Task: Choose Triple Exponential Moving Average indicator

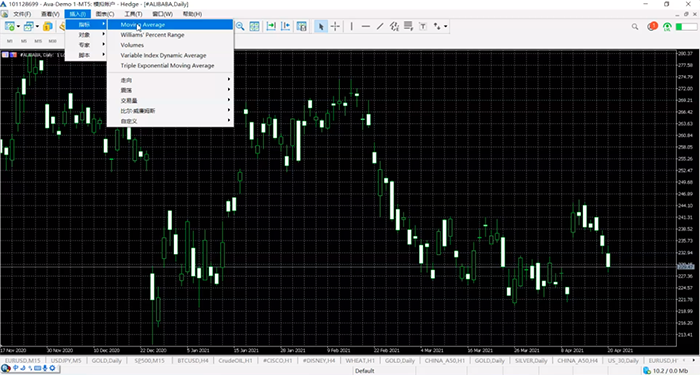Action: tap(170, 66)
